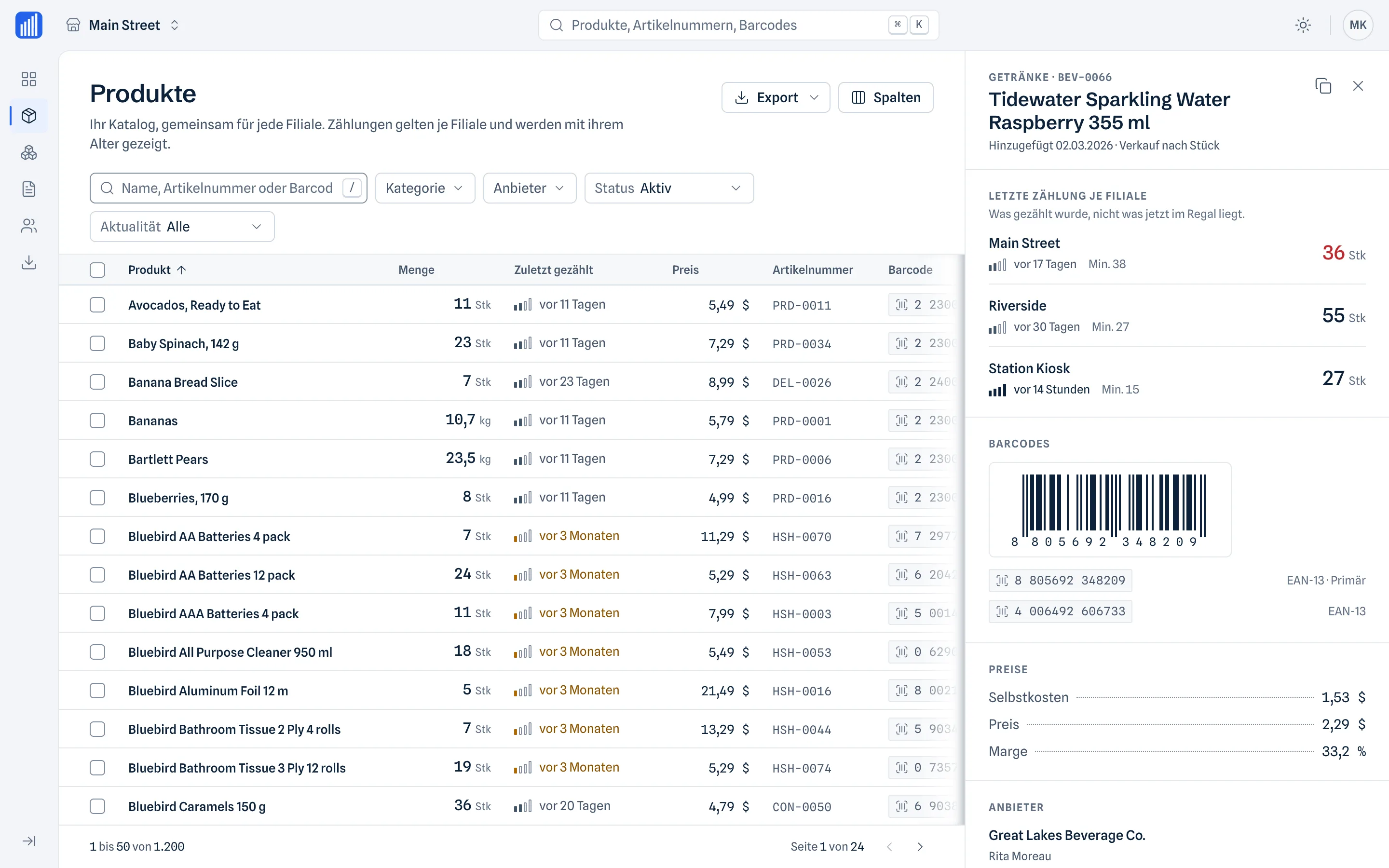Open the Aktualität Alle dropdown
This screenshot has height=868, width=1389.
pyautogui.click(x=182, y=227)
